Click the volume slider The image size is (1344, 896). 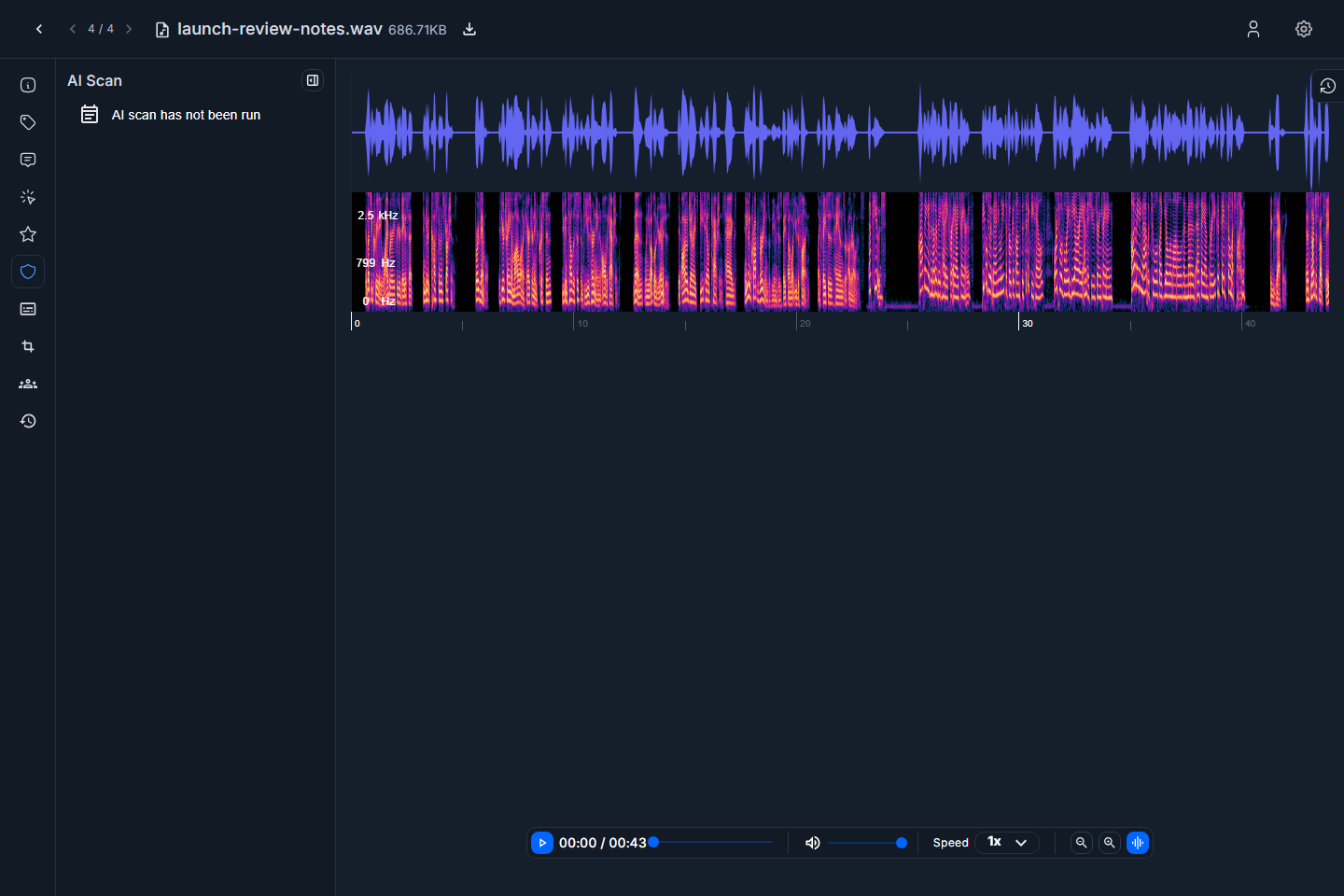pos(867,843)
